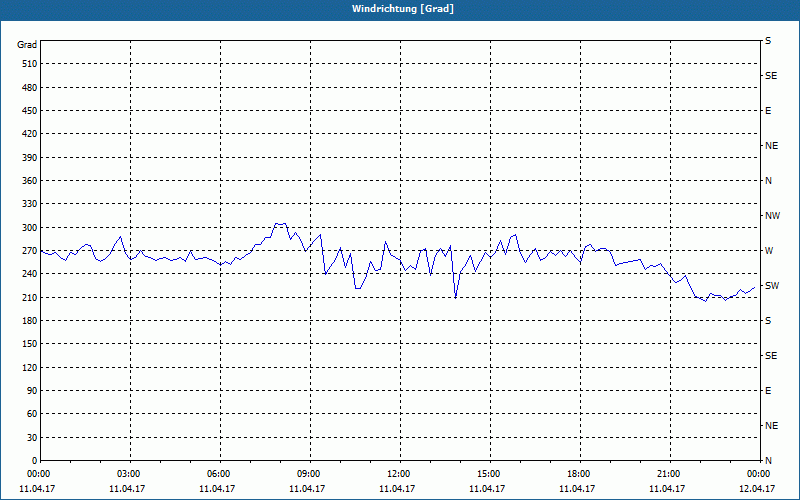This screenshot has height=500, width=800.
Task: Click the 11.04.17 date under 21:00
Action: click(x=667, y=488)
